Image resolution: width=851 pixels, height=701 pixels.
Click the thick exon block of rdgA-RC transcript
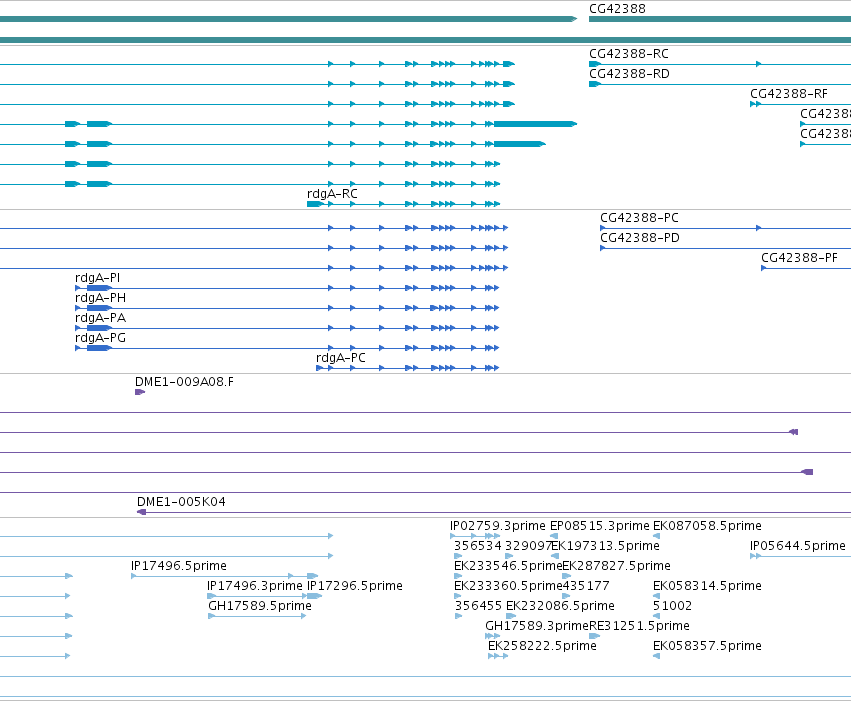[314, 204]
